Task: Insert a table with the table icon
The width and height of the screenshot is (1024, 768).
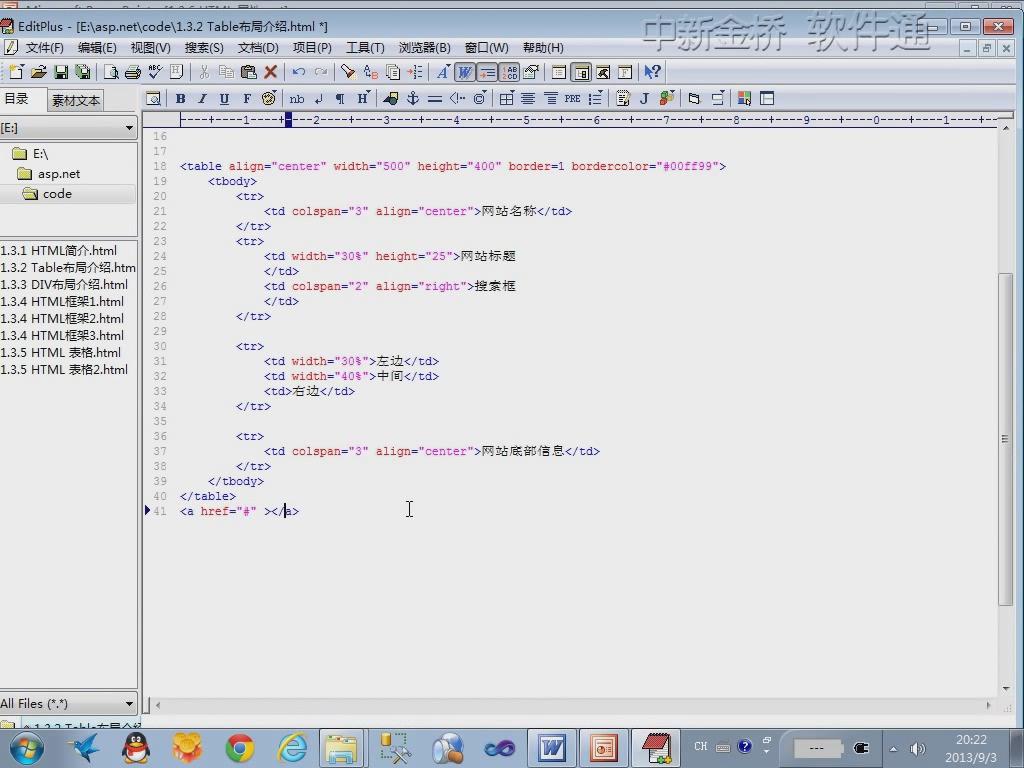Action: (x=506, y=99)
